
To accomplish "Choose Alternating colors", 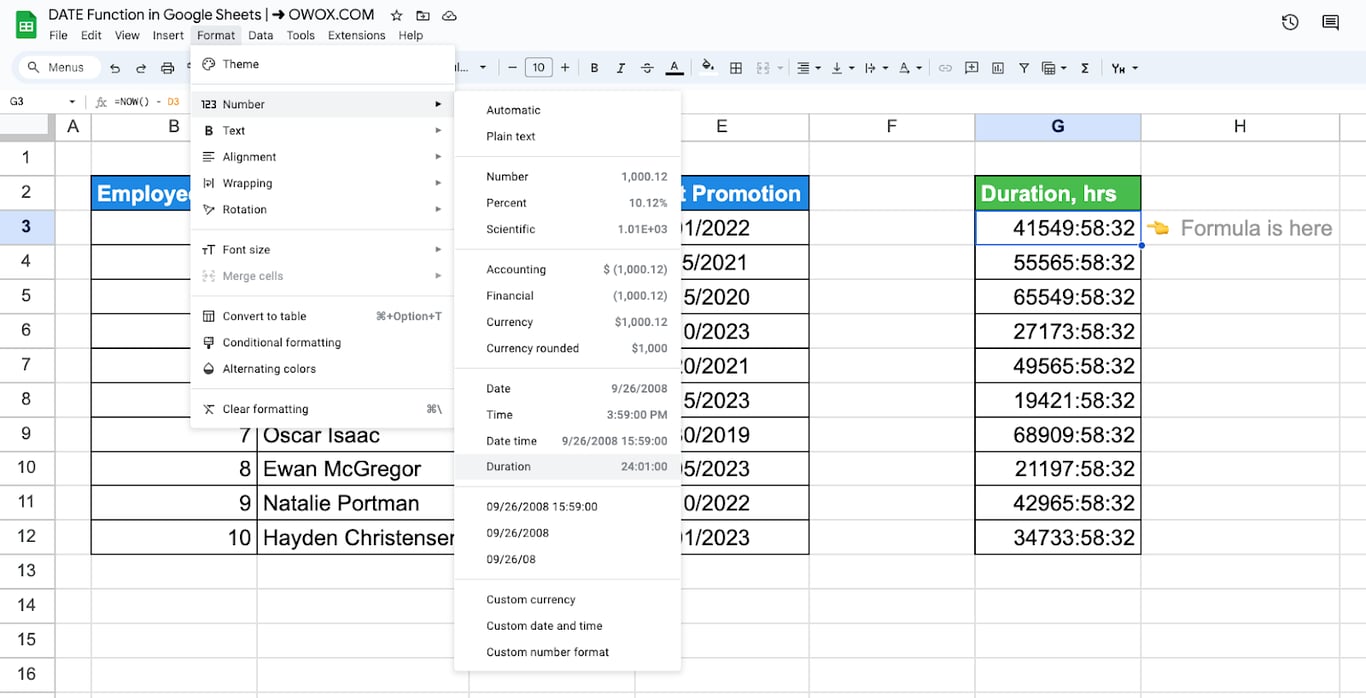I will tap(322, 368).
